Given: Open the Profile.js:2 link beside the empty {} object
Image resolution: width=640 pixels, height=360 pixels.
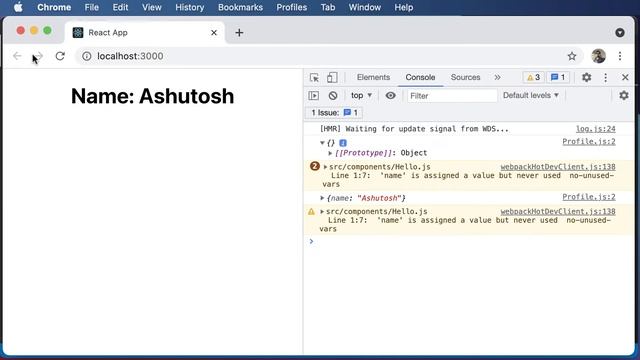Looking at the screenshot, I should (589, 142).
